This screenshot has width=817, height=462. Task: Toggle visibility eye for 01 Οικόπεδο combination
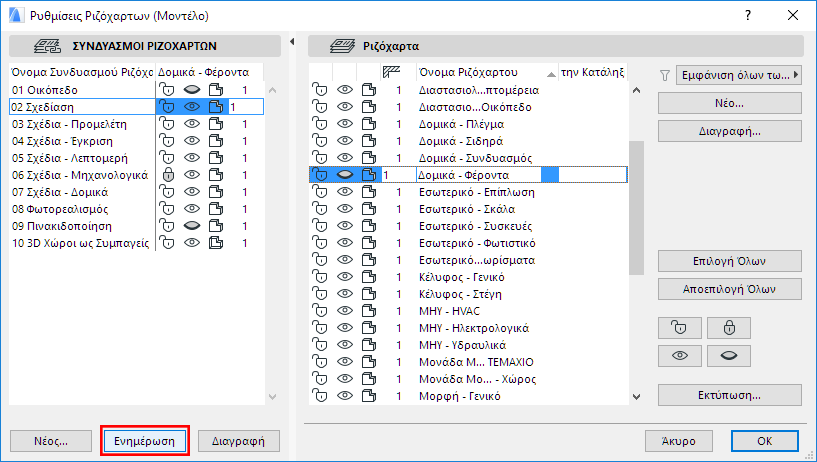(x=193, y=90)
